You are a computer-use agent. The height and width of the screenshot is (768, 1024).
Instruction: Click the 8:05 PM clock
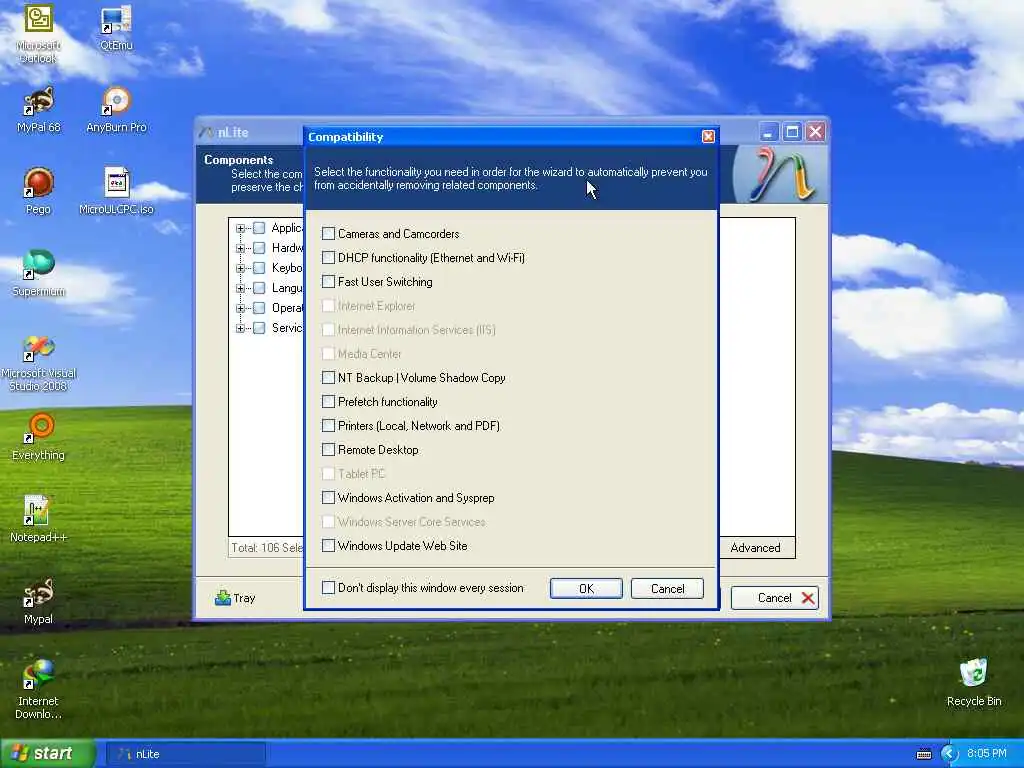coord(987,754)
